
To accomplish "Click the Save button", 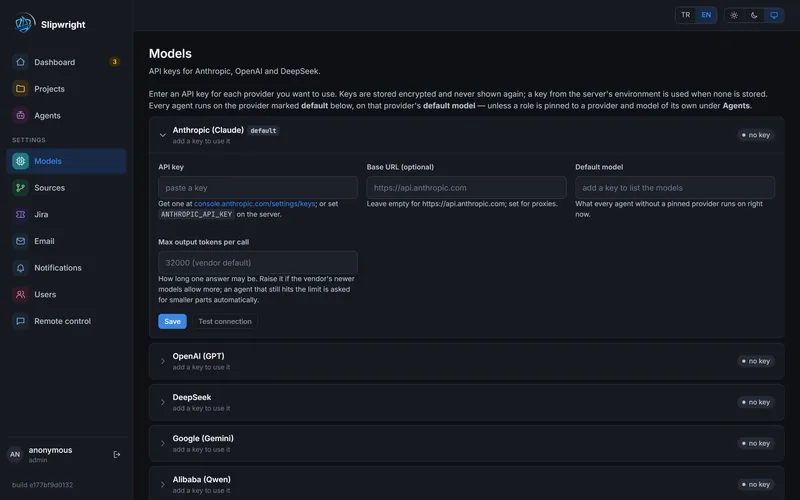I will [172, 321].
